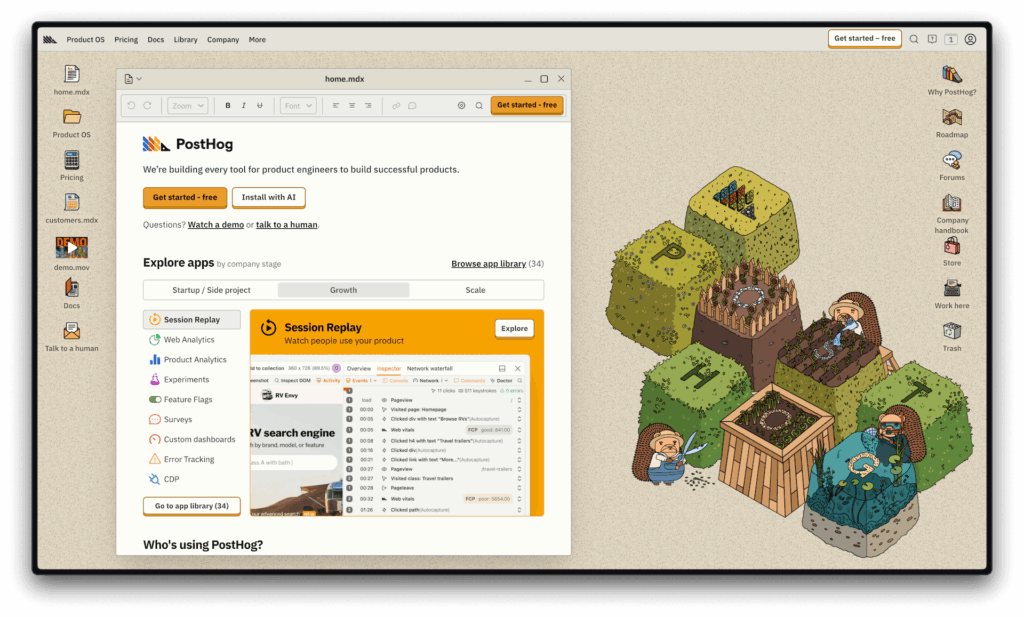Select Web Analytics in the apps list
1024x617 pixels.
pos(192,340)
